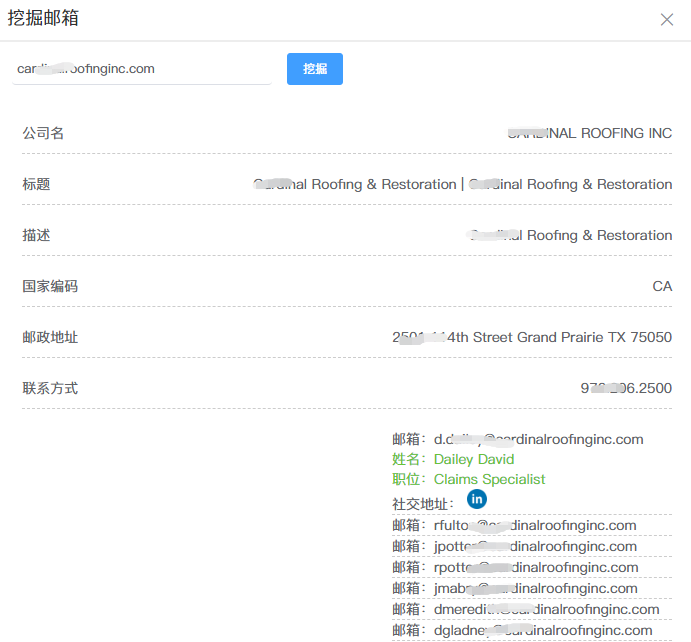Select the position Claims Specialist
691x642 pixels.
(x=489, y=479)
